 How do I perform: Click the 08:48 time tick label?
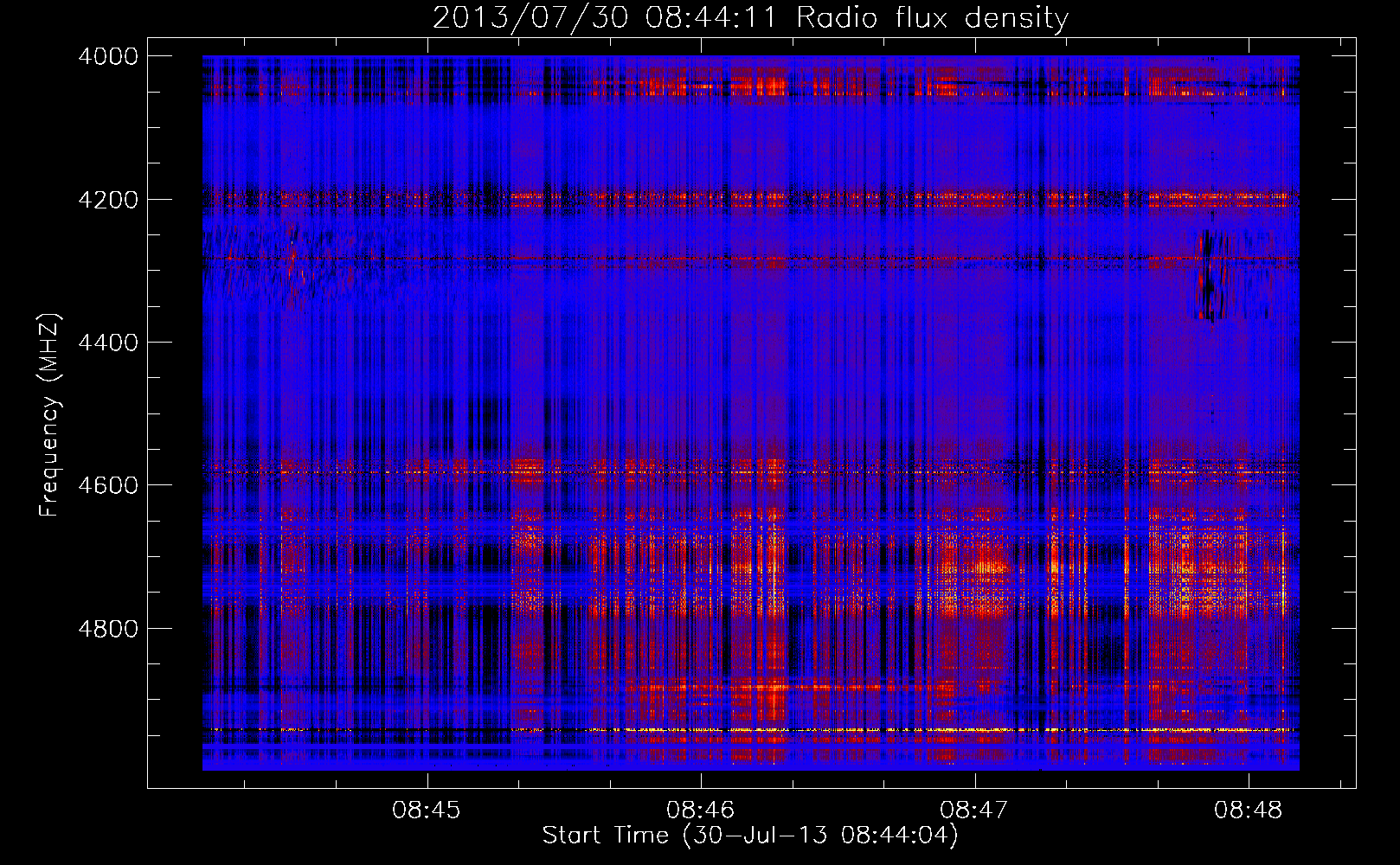1249,811
